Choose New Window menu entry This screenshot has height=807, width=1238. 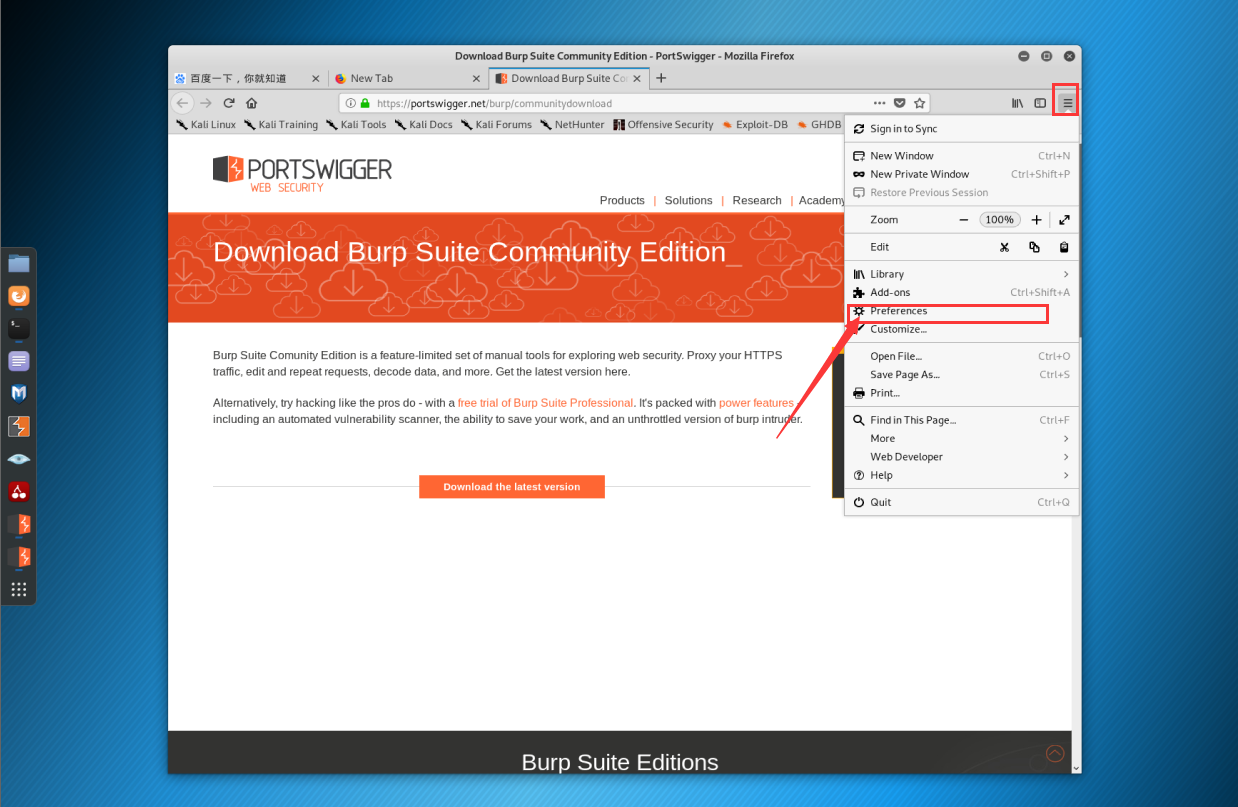click(961, 156)
